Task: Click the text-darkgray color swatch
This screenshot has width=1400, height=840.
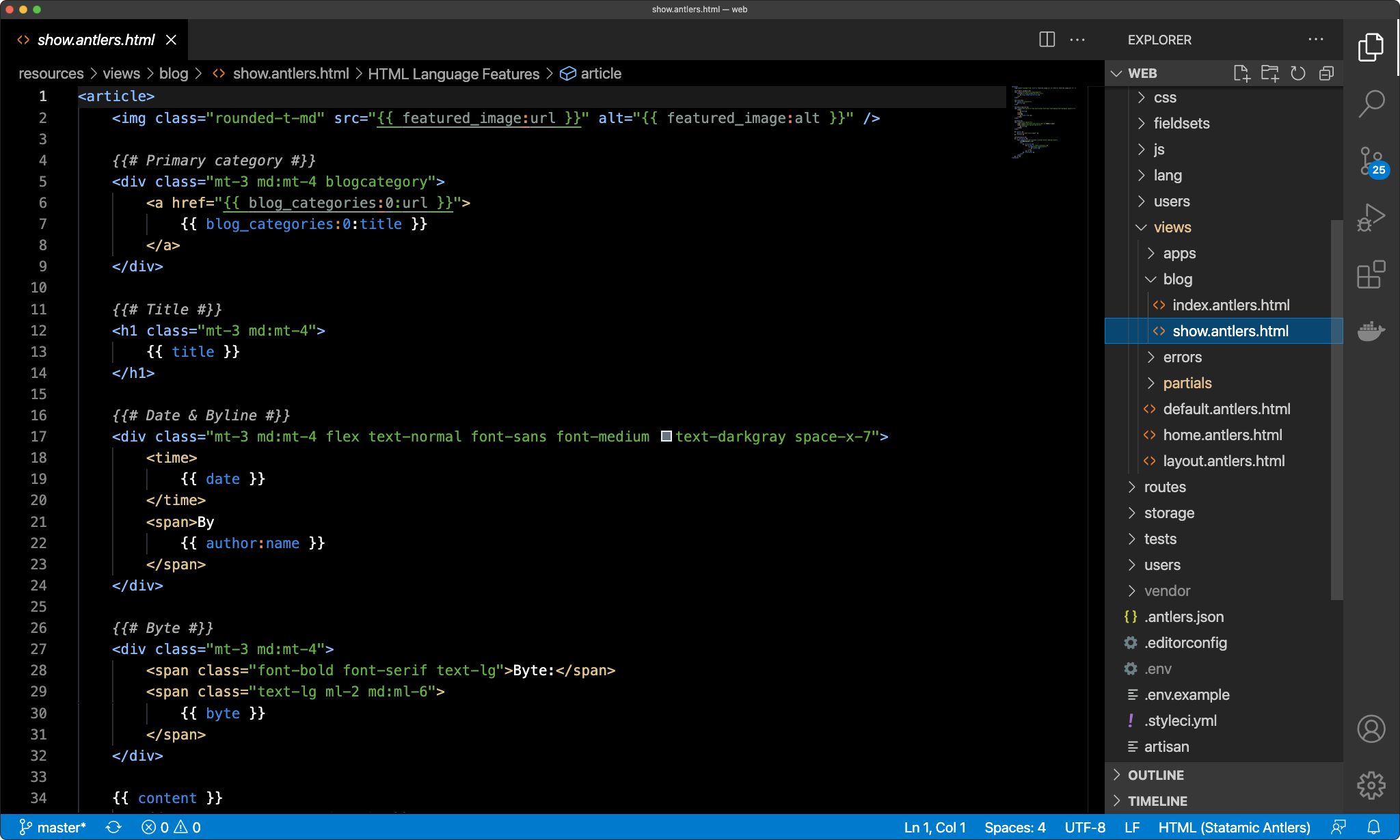Action: (667, 436)
